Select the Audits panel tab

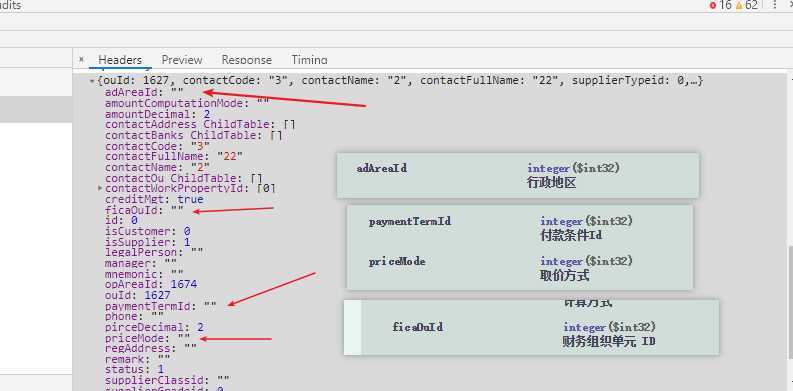coord(10,6)
